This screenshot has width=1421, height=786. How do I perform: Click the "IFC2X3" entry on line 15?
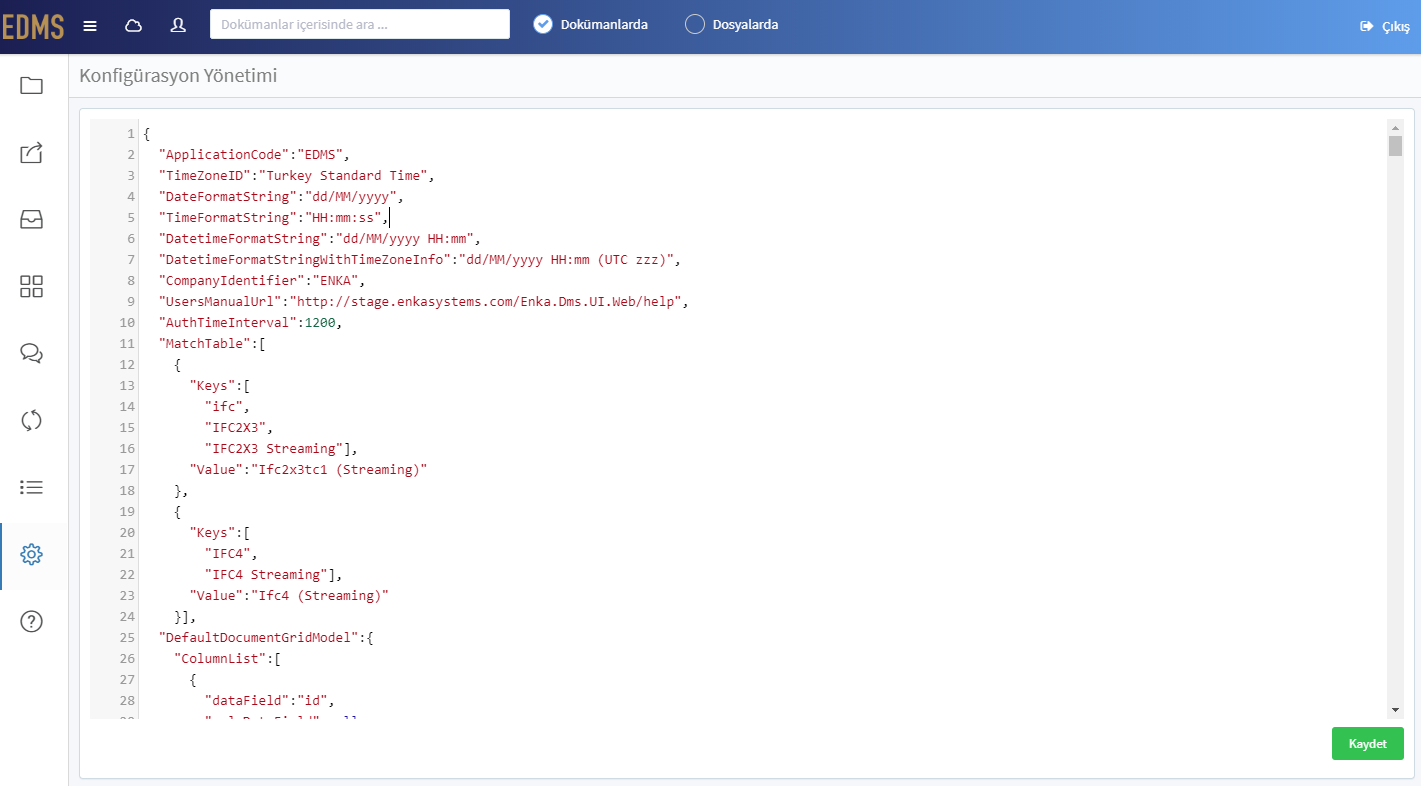pyautogui.click(x=236, y=428)
